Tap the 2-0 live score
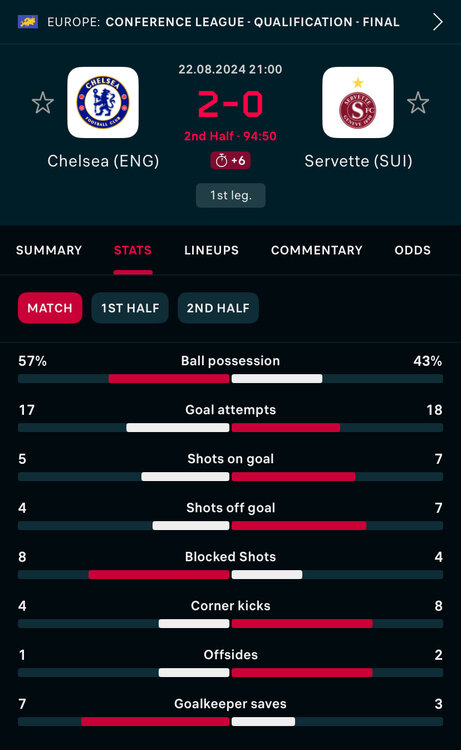The height and width of the screenshot is (750, 461). (x=230, y=104)
